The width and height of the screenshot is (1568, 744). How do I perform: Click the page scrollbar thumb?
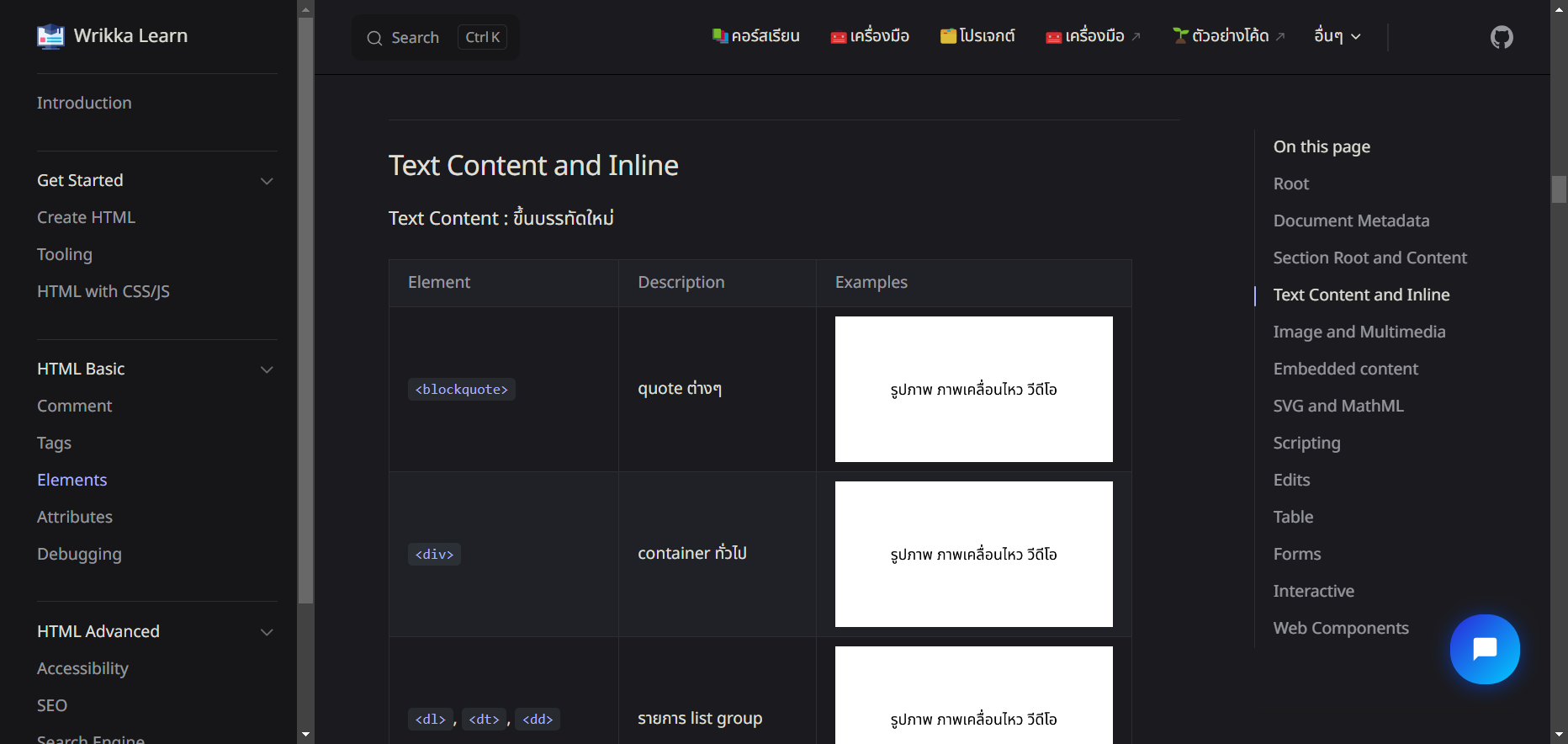(1559, 189)
